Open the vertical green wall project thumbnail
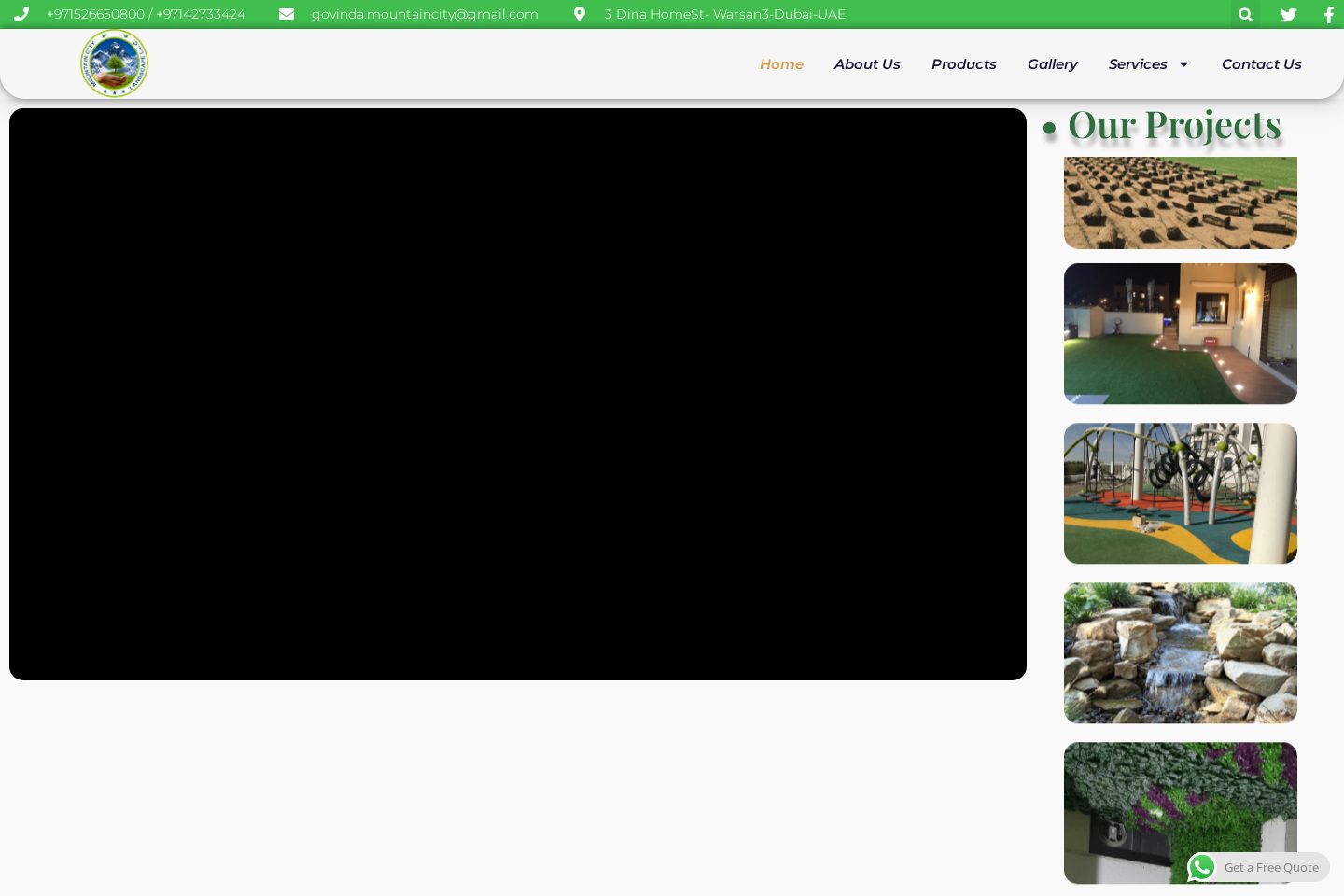Viewport: 1344px width, 896px height. click(1181, 813)
